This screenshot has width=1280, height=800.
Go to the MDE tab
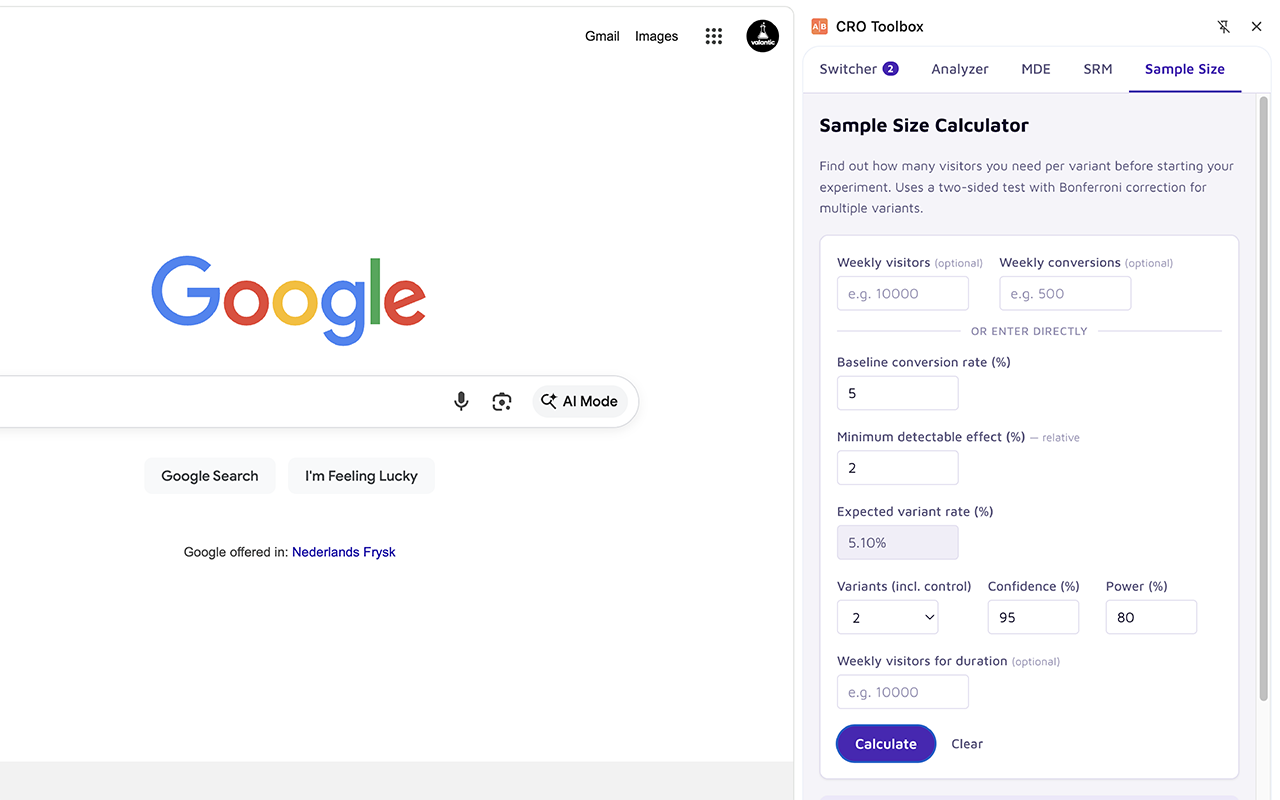coord(1036,69)
